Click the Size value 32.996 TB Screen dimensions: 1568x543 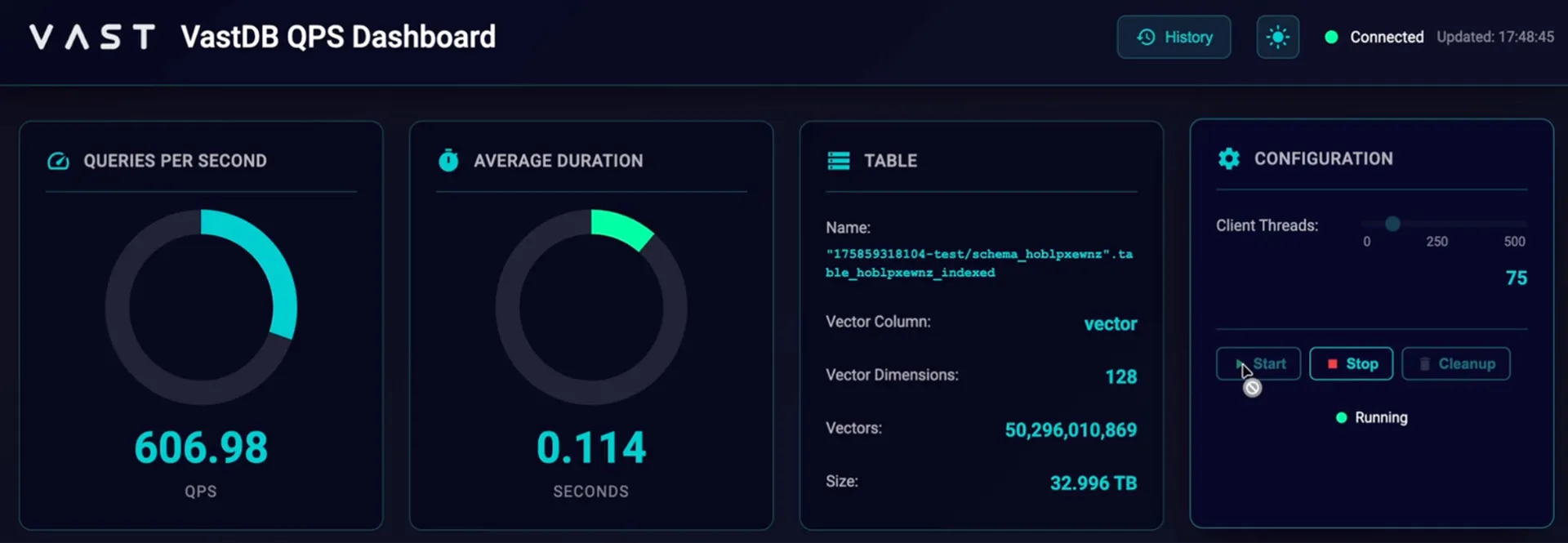(1094, 483)
